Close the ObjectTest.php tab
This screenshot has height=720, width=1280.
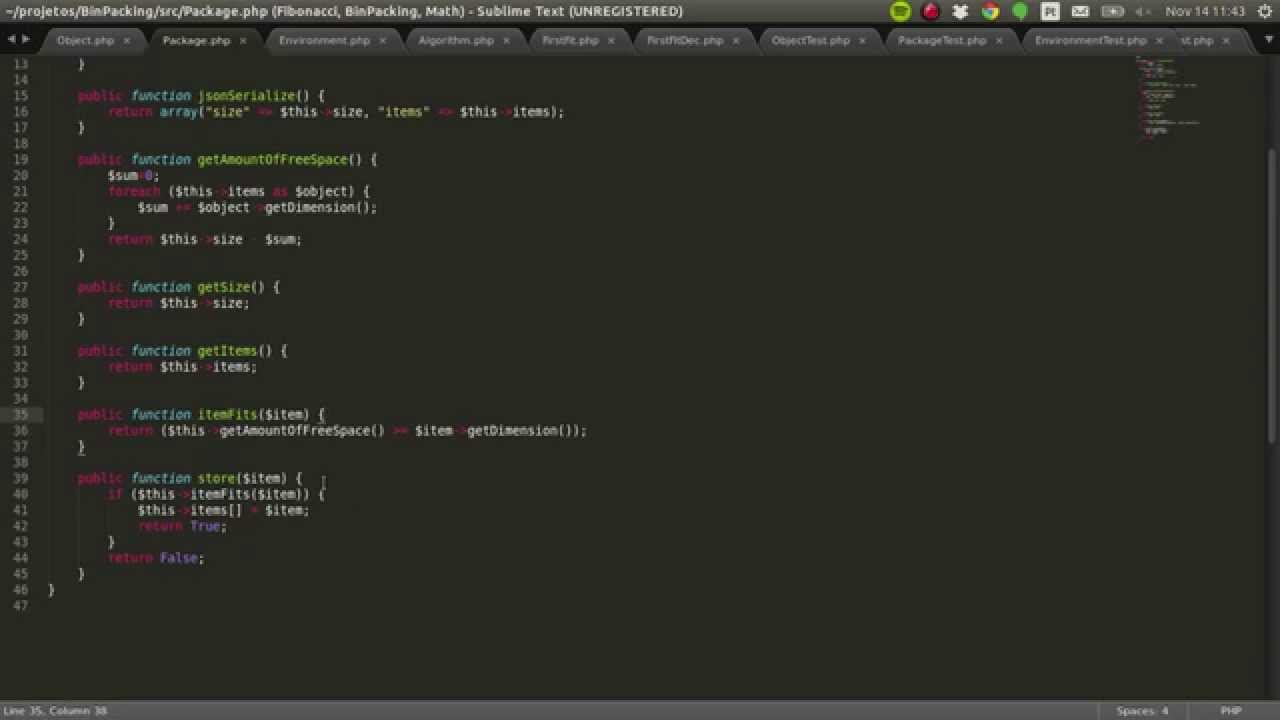(x=863, y=41)
